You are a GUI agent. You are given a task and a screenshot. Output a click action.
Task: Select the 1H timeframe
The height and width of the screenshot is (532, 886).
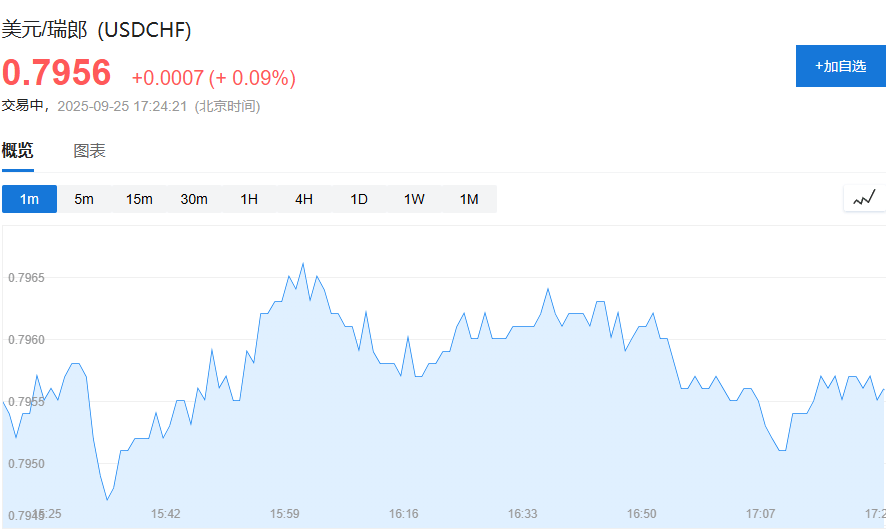pos(249,199)
